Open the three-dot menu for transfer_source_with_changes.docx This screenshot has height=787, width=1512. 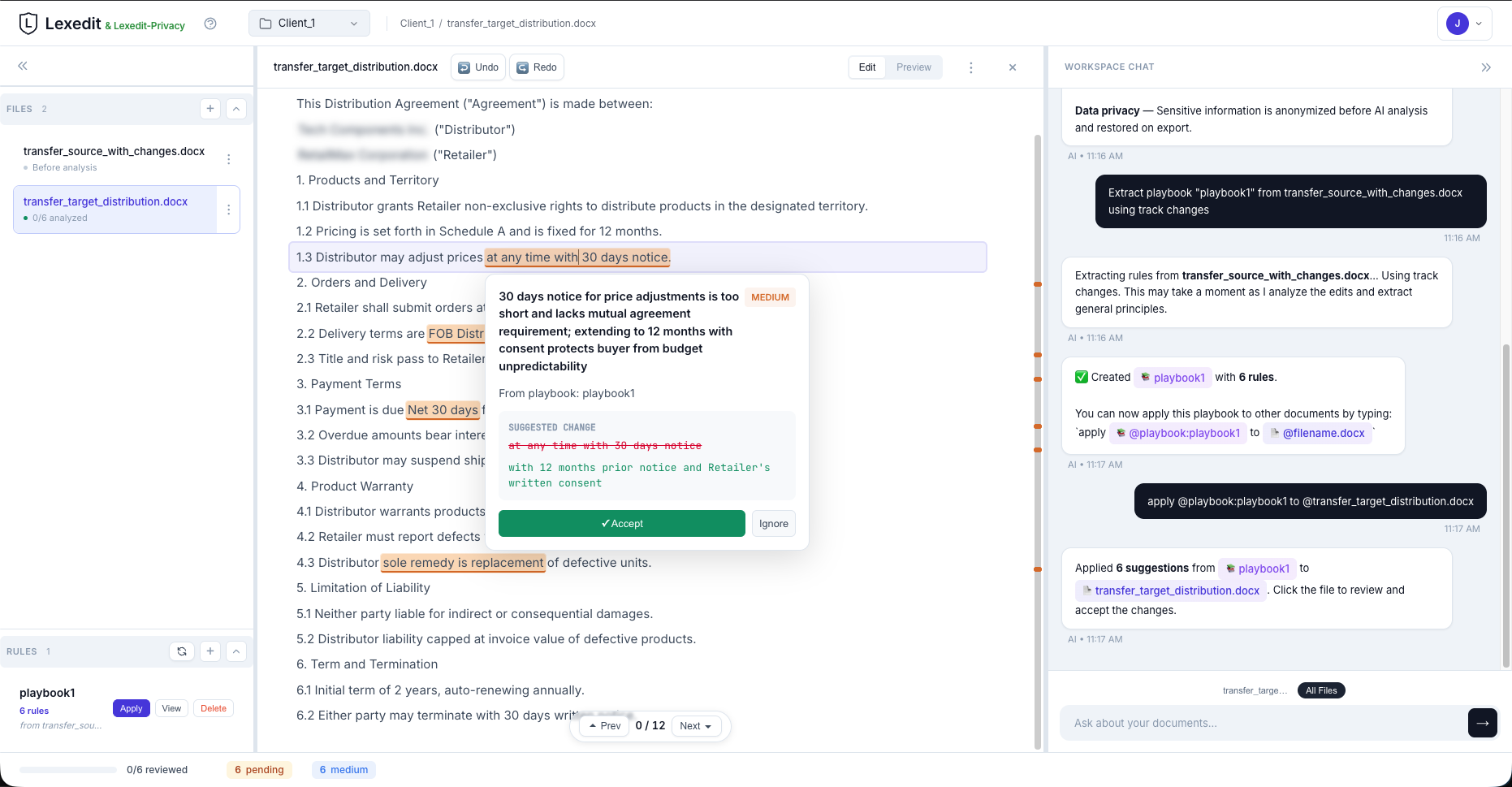point(229,159)
